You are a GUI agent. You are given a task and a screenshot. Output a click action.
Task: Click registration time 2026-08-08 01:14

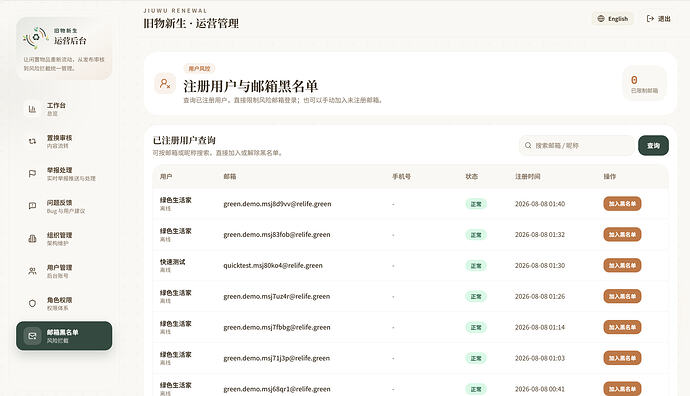coord(540,327)
